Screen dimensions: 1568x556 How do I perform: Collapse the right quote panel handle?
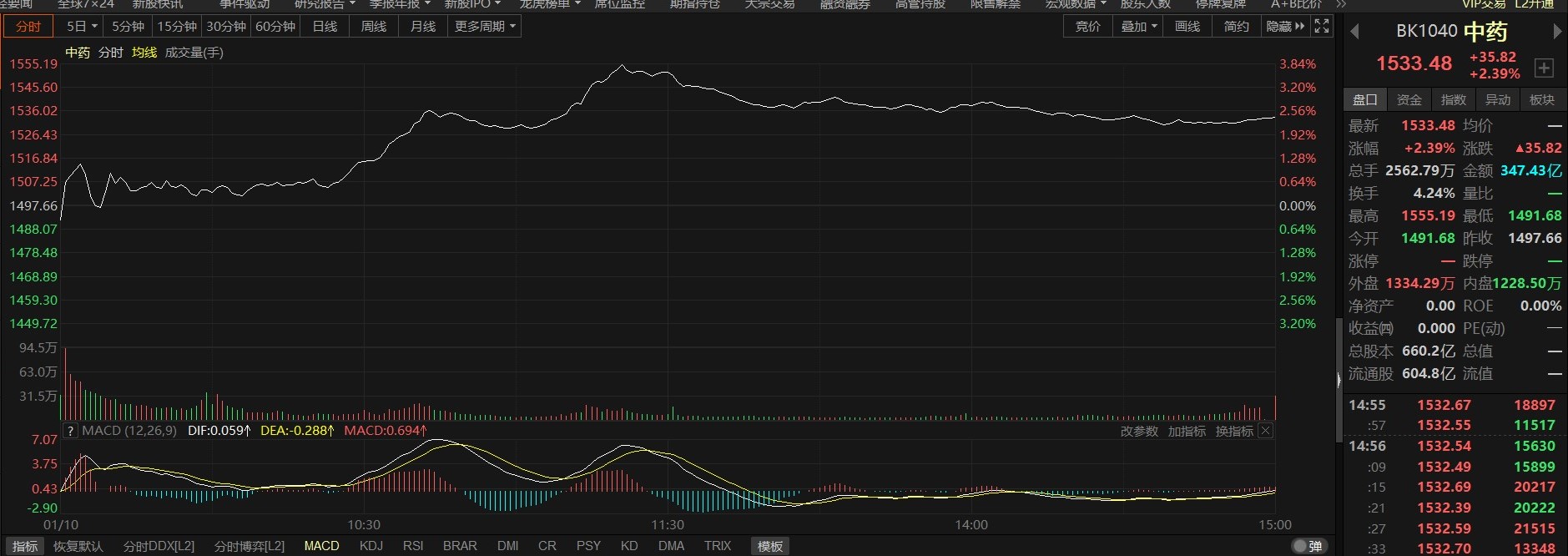click(x=1339, y=380)
